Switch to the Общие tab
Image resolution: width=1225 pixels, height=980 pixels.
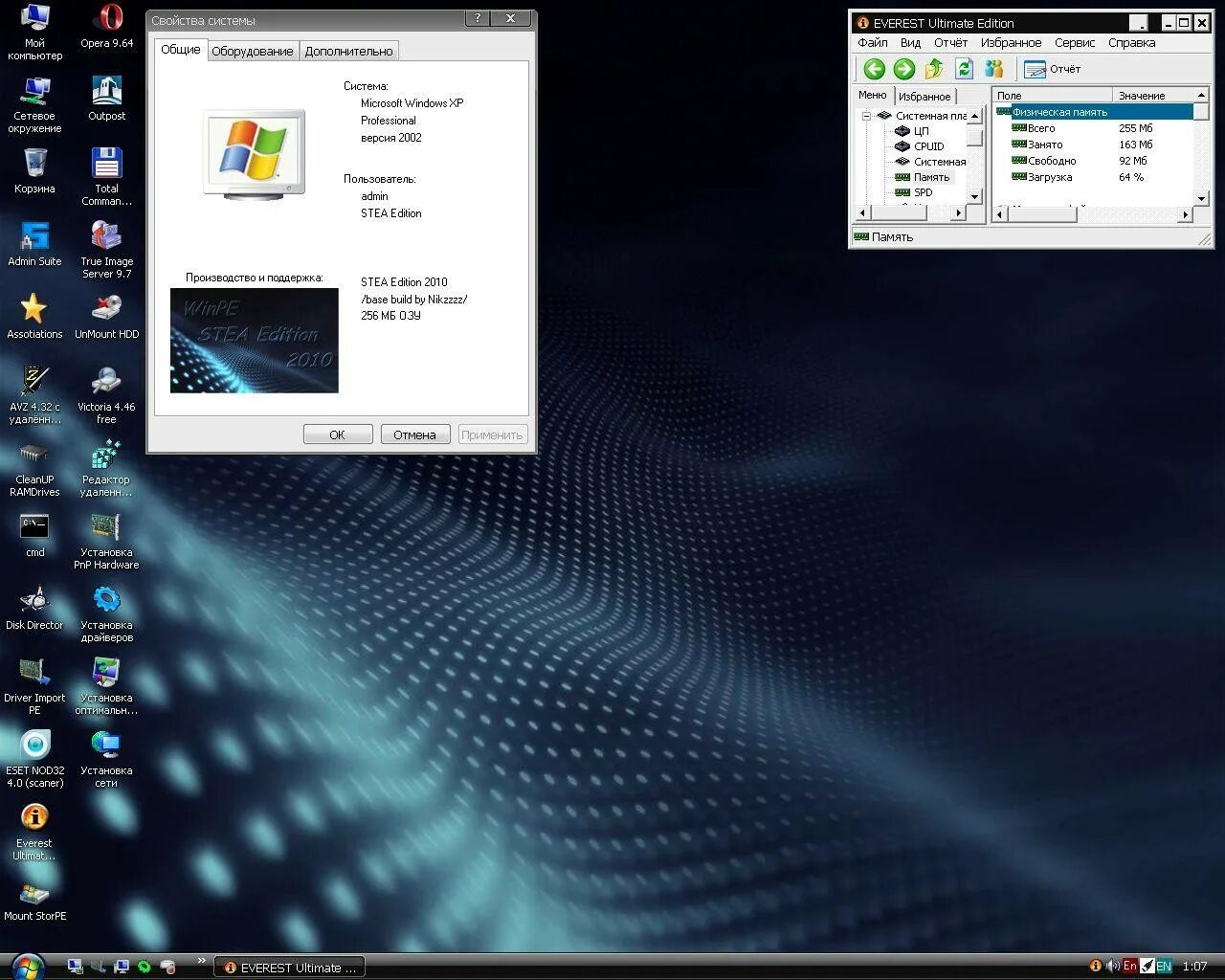coord(181,50)
